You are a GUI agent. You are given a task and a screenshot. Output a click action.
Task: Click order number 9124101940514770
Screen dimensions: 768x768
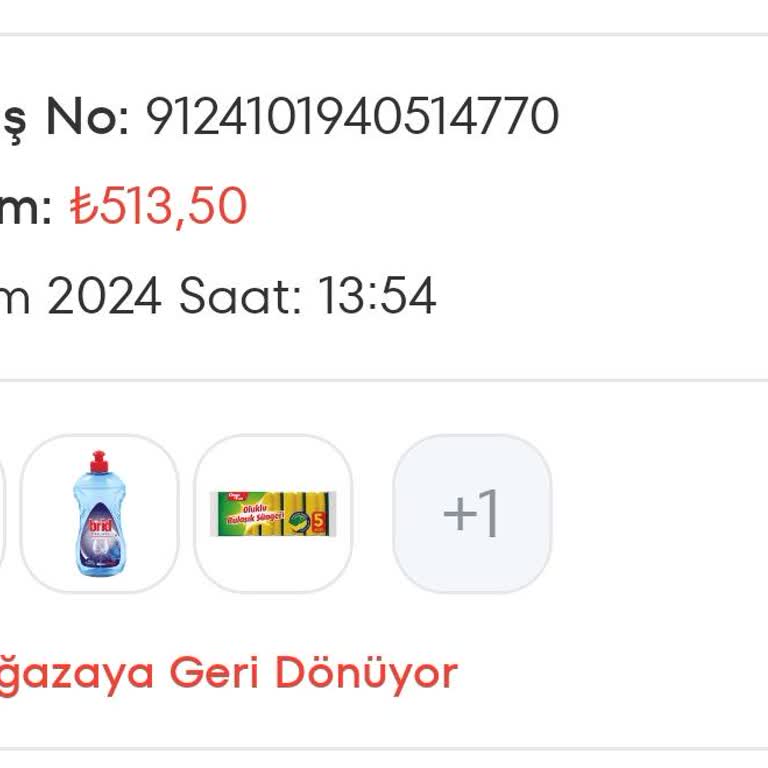pyautogui.click(x=352, y=117)
